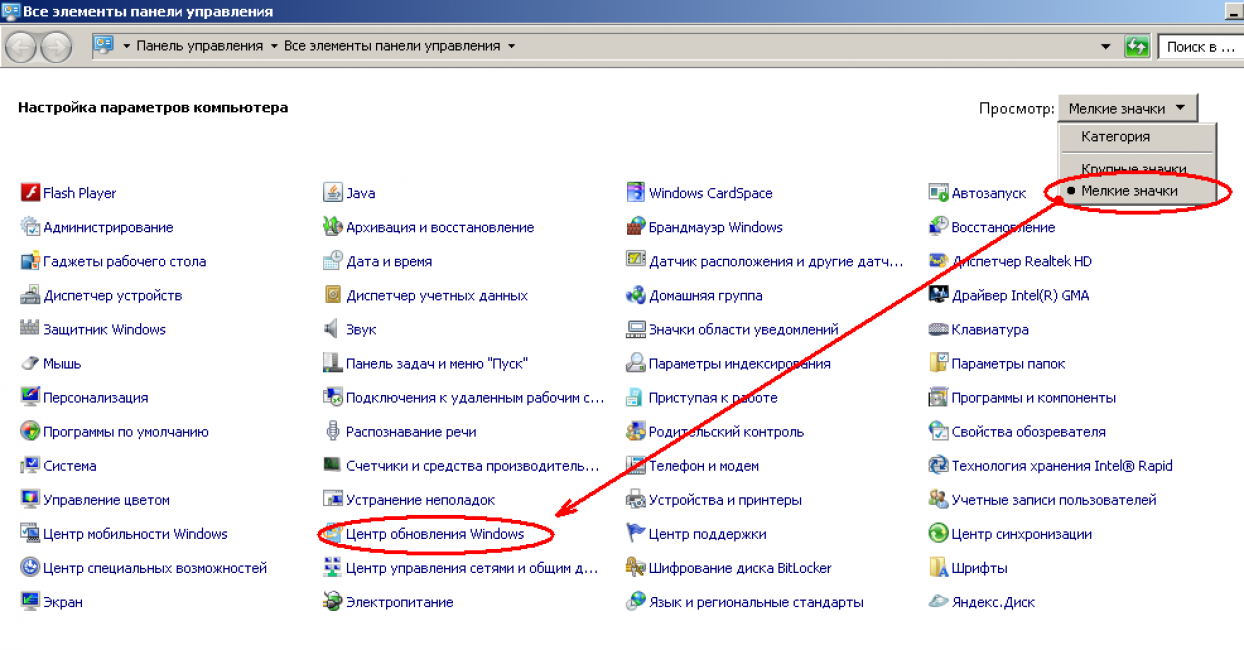1244x650 pixels.
Task: Open Значки области уведомлений
Action: [x=743, y=329]
